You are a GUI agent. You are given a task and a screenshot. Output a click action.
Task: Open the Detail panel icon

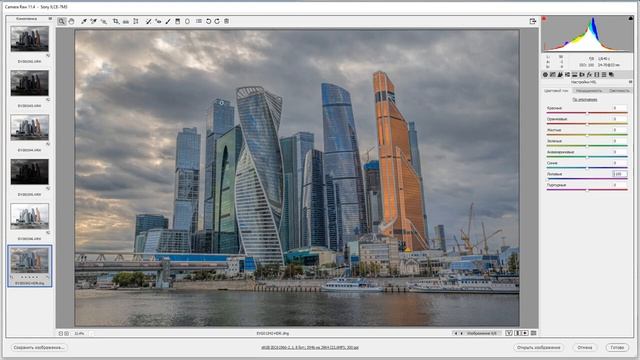[x=560, y=75]
